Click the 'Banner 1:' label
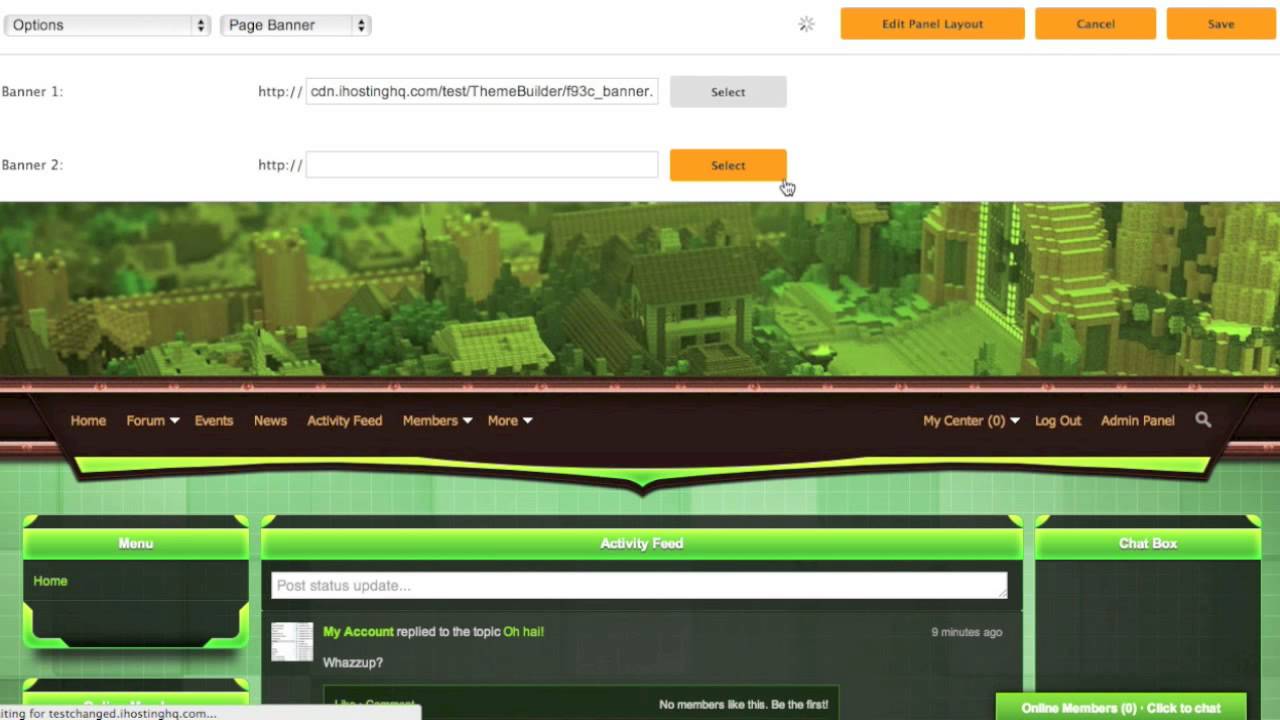 tap(32, 91)
